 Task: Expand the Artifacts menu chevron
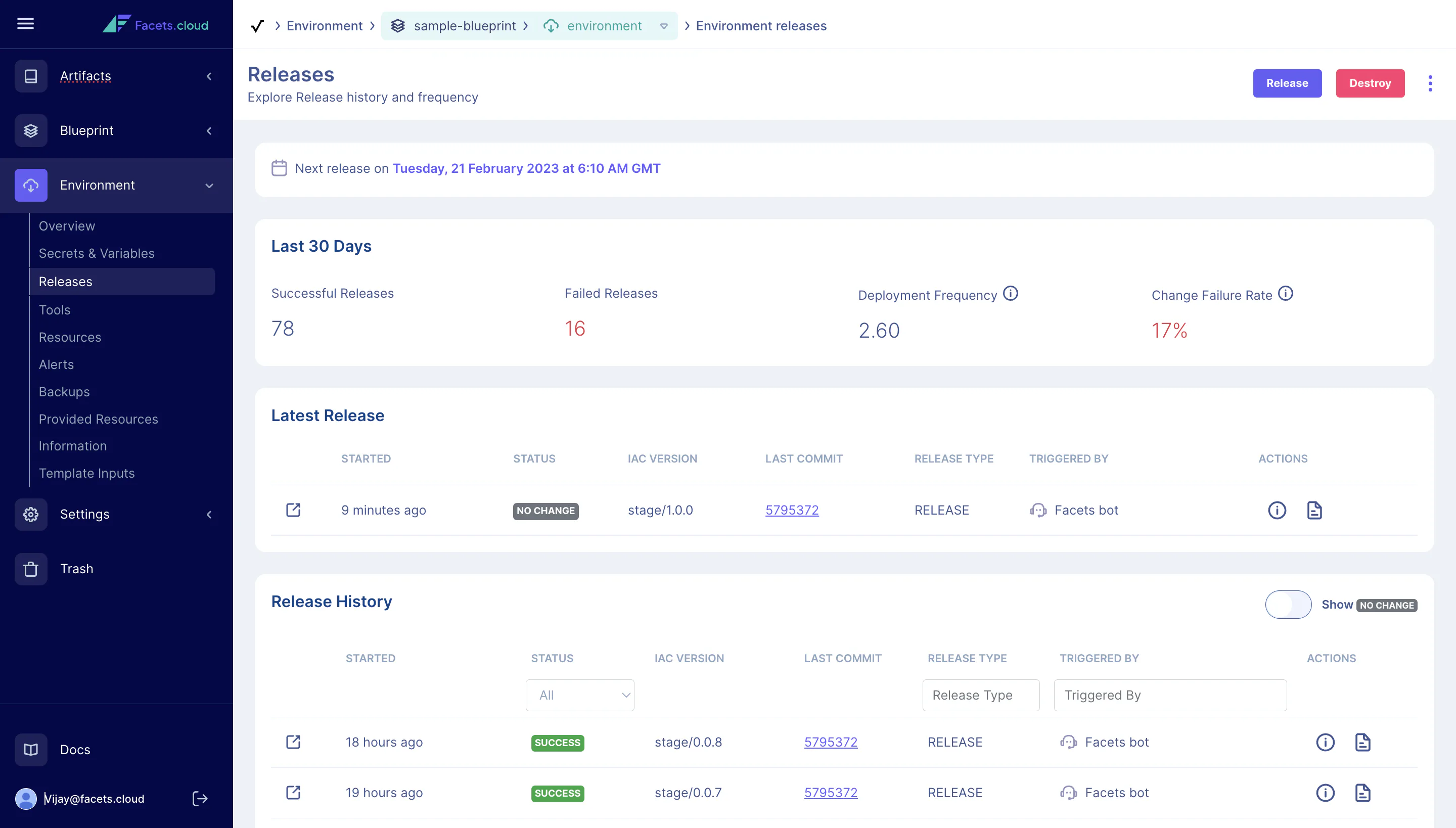[209, 76]
